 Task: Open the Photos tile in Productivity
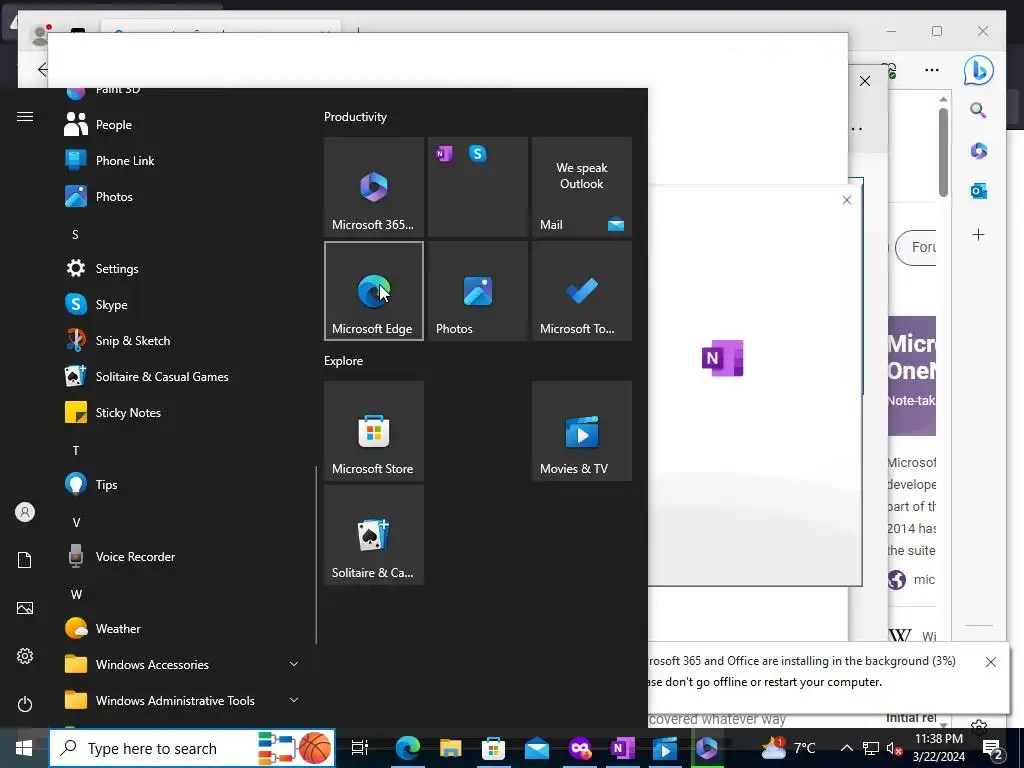(x=478, y=291)
